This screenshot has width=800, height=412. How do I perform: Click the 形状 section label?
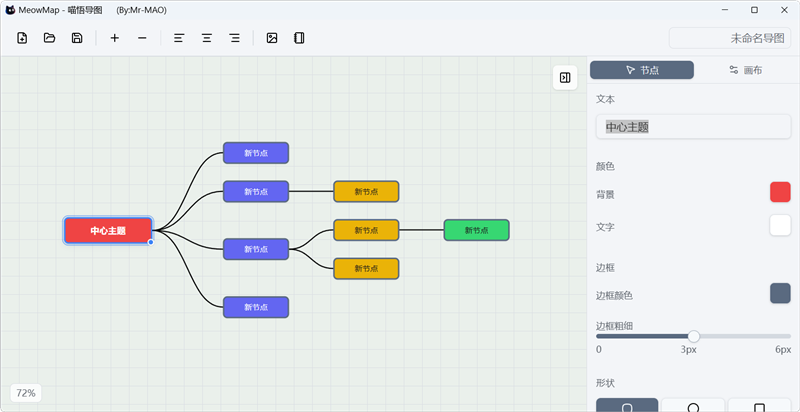click(606, 382)
